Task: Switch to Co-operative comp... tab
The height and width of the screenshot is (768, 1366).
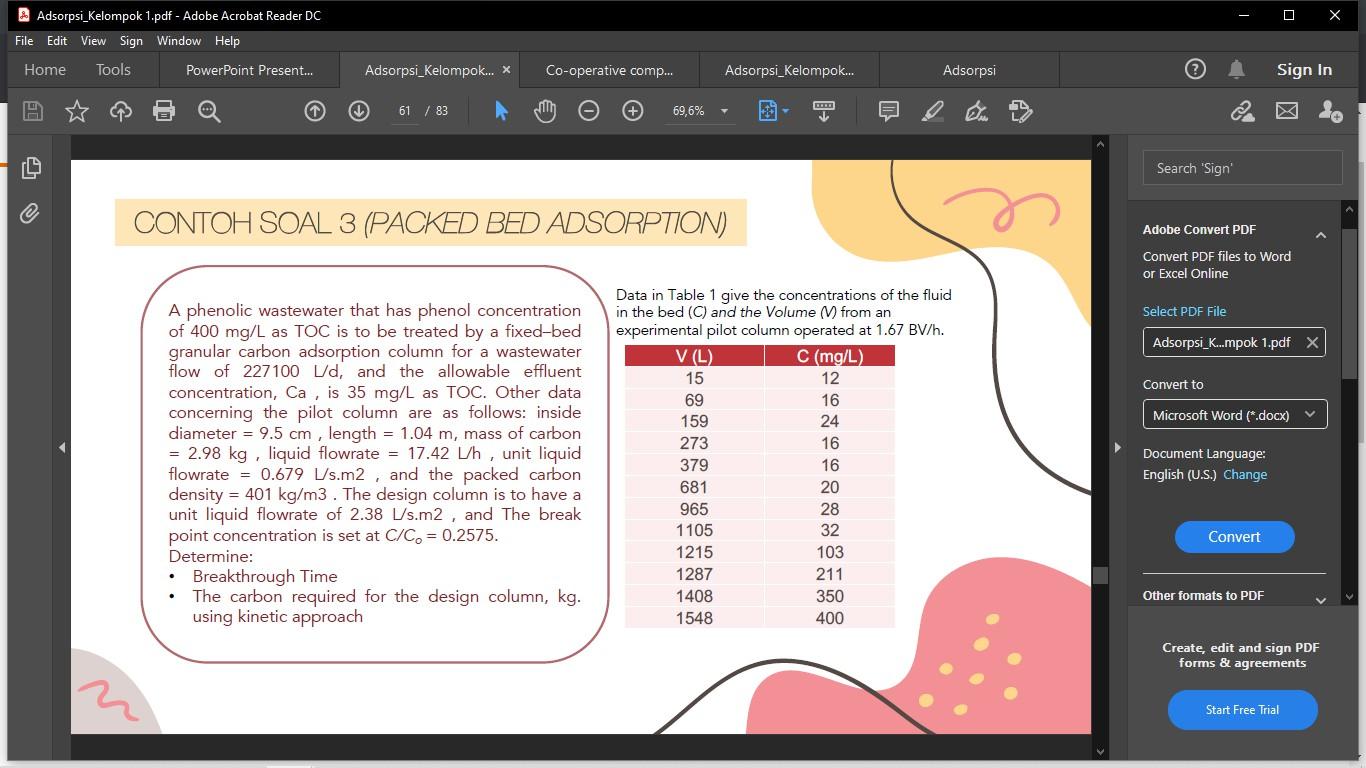Action: [x=609, y=70]
